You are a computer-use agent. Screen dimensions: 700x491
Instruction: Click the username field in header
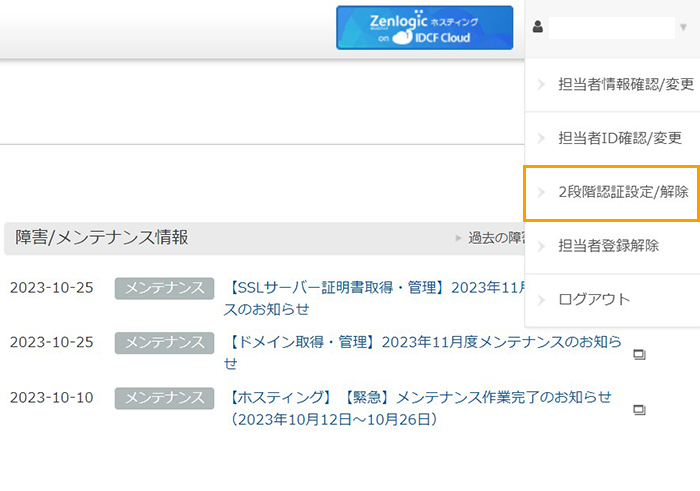click(x=611, y=28)
